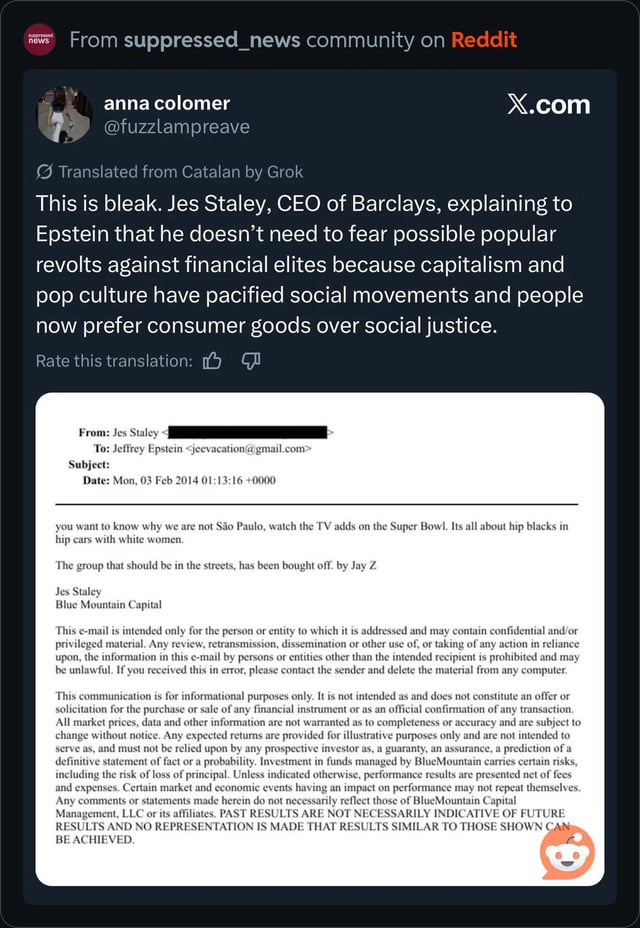Viewport: 640px width, 928px height.
Task: Click the tweet text starting This is bleak
Action: pyautogui.click(x=308, y=265)
